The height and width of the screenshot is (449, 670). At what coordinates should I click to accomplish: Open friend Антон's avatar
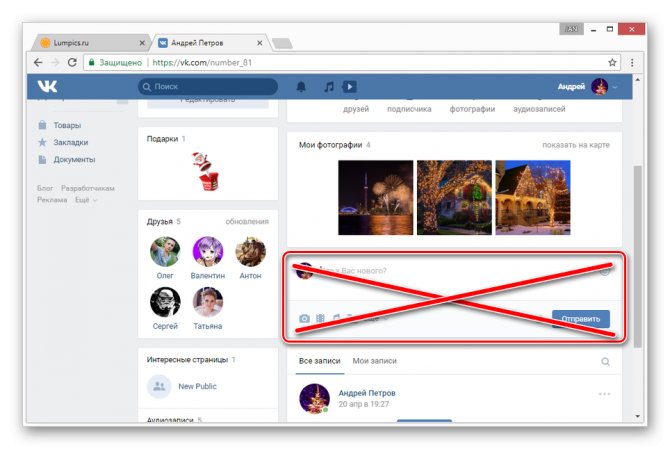click(x=250, y=251)
